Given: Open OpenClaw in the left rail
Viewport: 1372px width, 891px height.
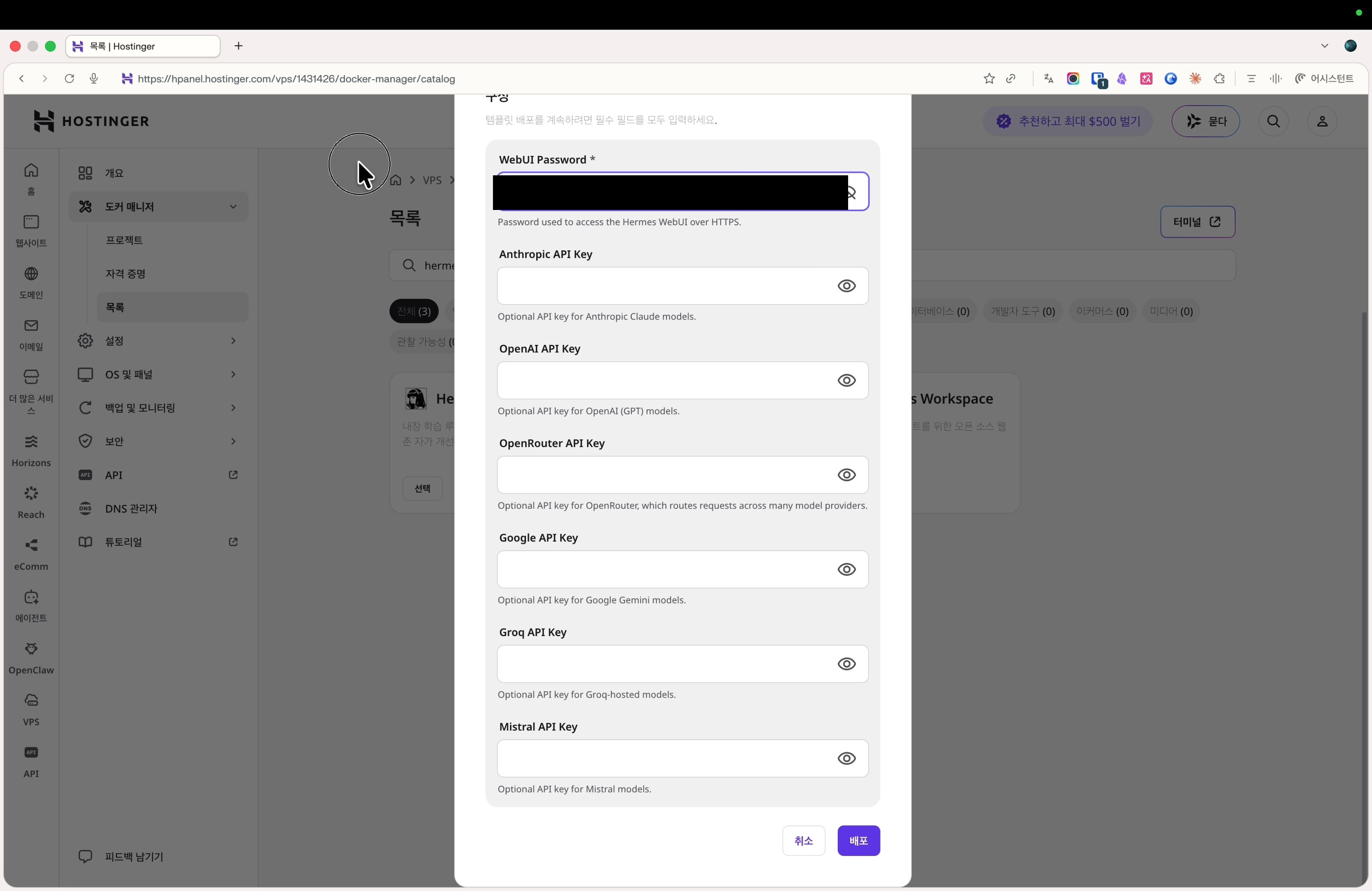Looking at the screenshot, I should click(x=31, y=658).
